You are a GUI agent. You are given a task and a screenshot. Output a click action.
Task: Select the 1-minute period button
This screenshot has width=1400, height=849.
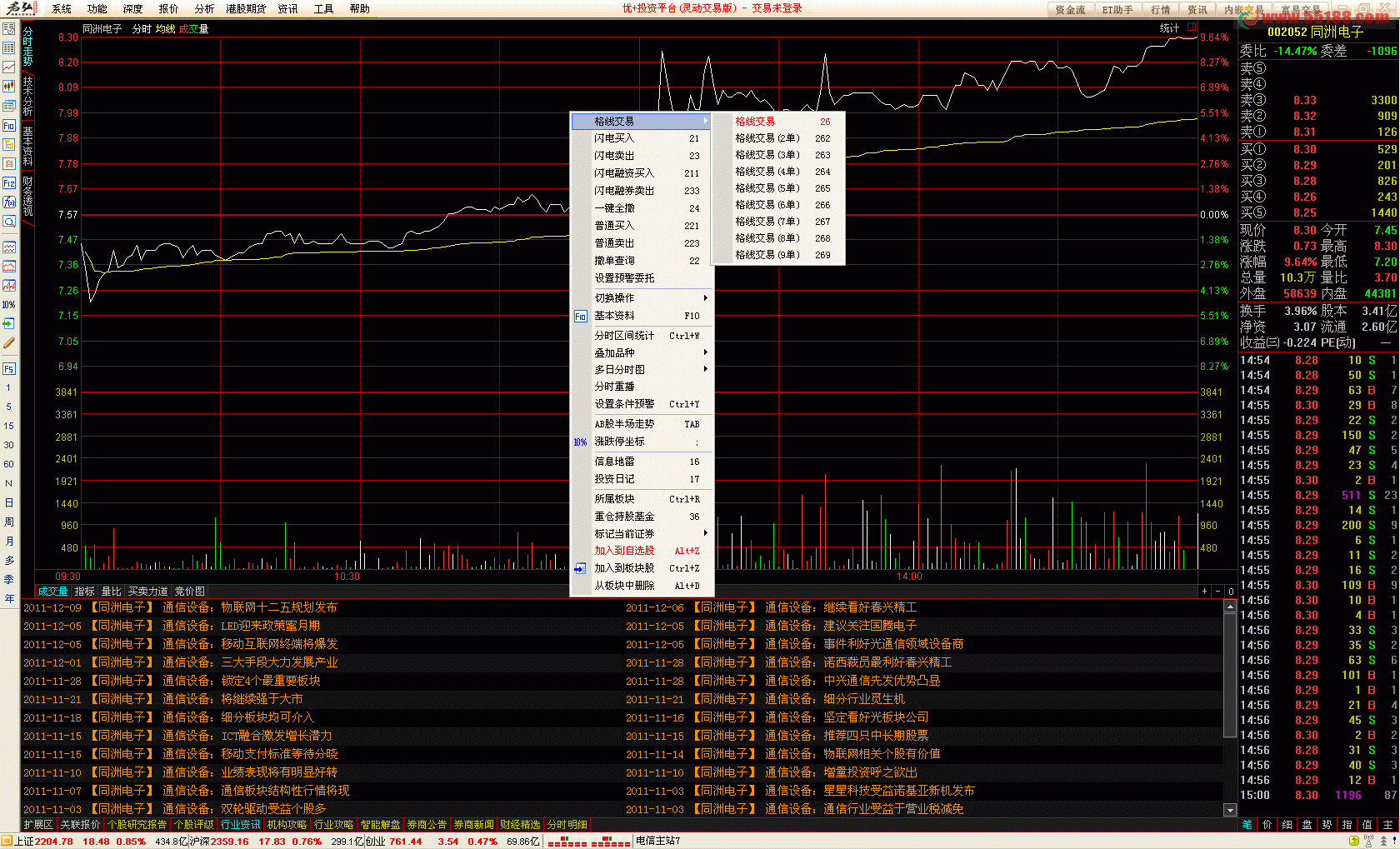8,388
